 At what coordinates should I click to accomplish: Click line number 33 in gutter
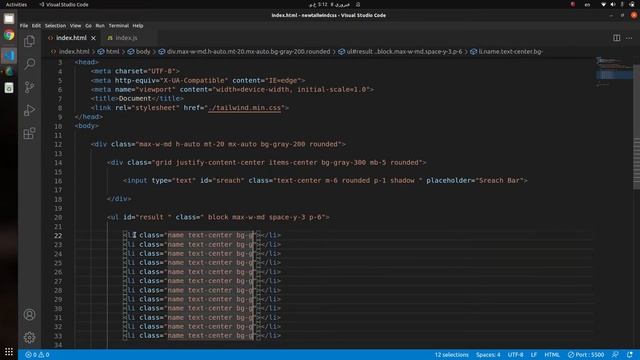(58, 336)
